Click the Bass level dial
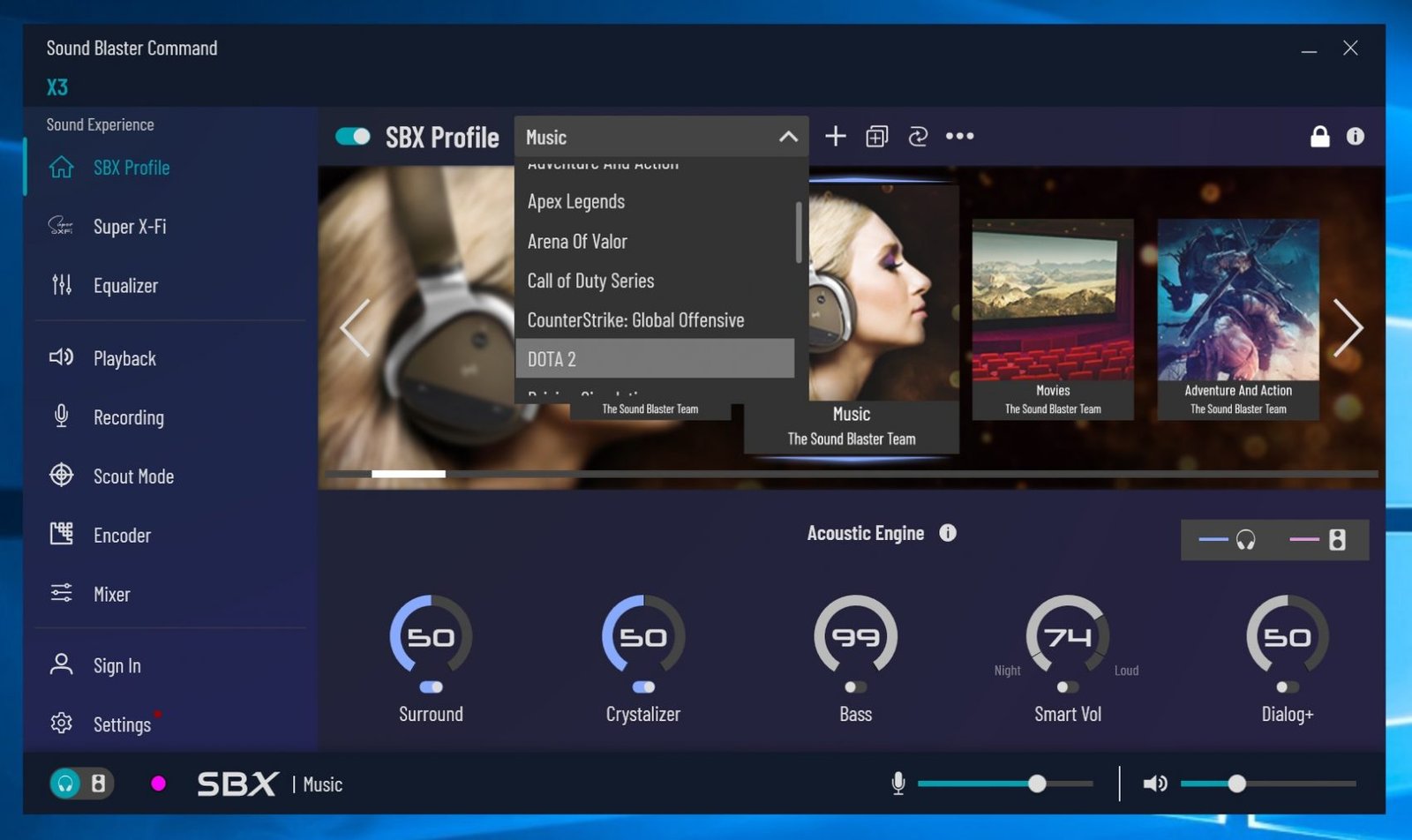The height and width of the screenshot is (840, 1412). [855, 635]
